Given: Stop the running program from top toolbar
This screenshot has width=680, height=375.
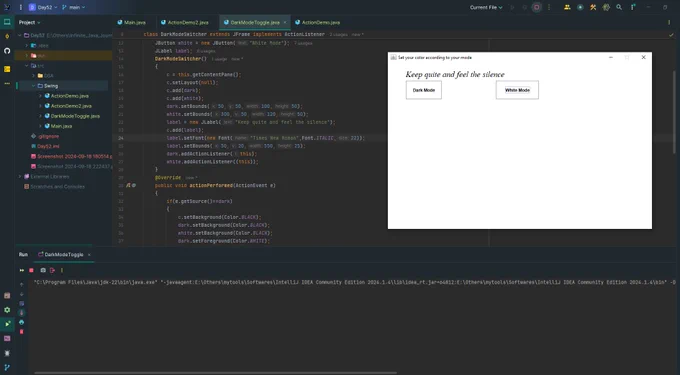Looking at the screenshot, I should click(x=536, y=7).
